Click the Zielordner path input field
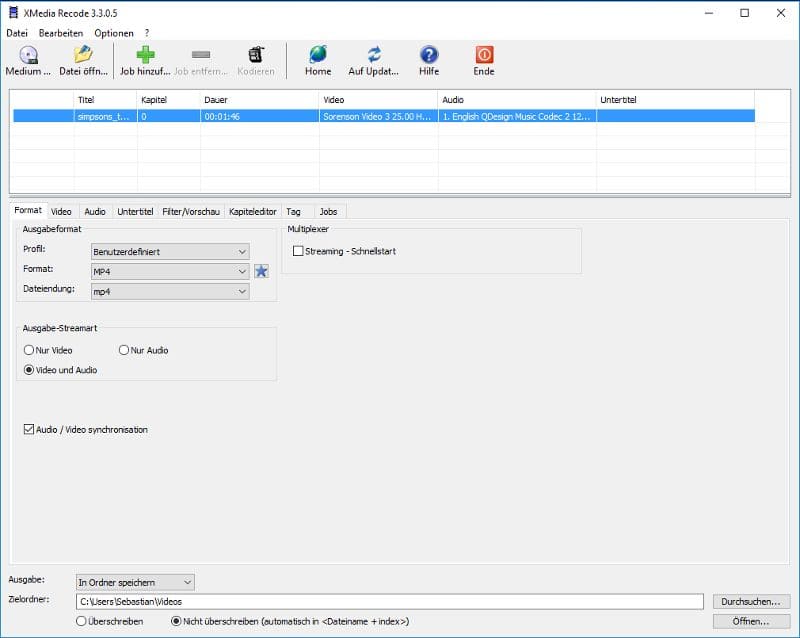 click(x=390, y=601)
